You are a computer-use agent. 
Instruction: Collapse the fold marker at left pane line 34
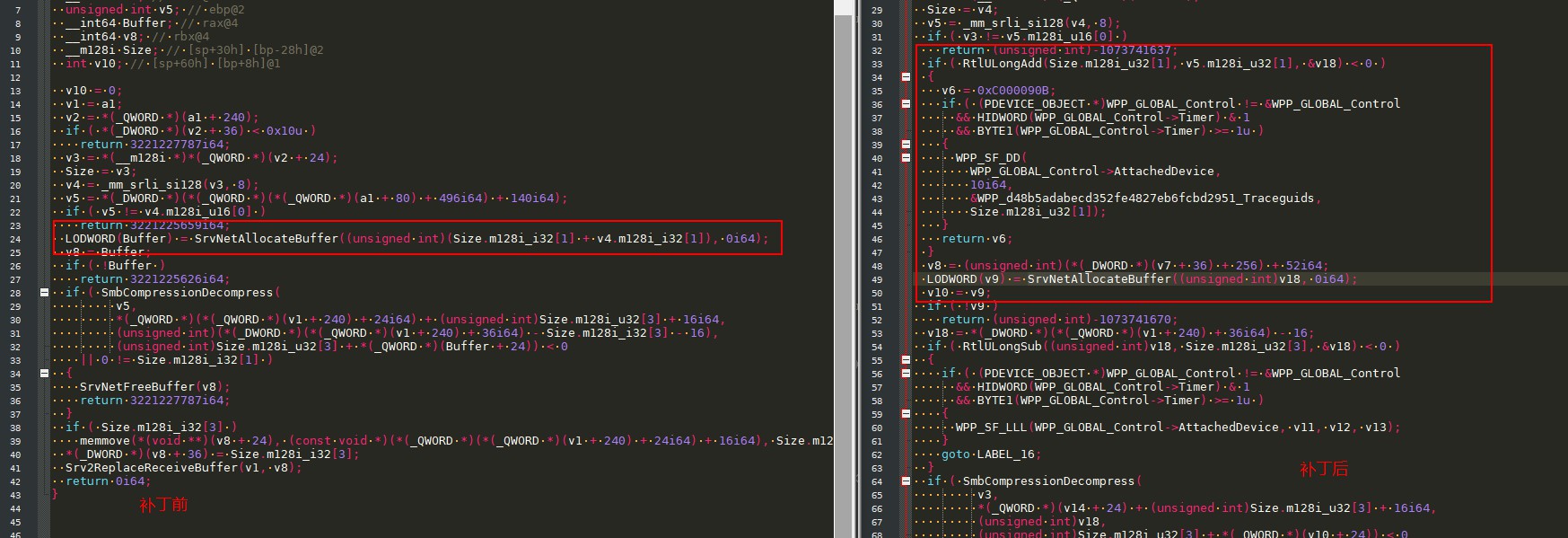pyautogui.click(x=44, y=373)
